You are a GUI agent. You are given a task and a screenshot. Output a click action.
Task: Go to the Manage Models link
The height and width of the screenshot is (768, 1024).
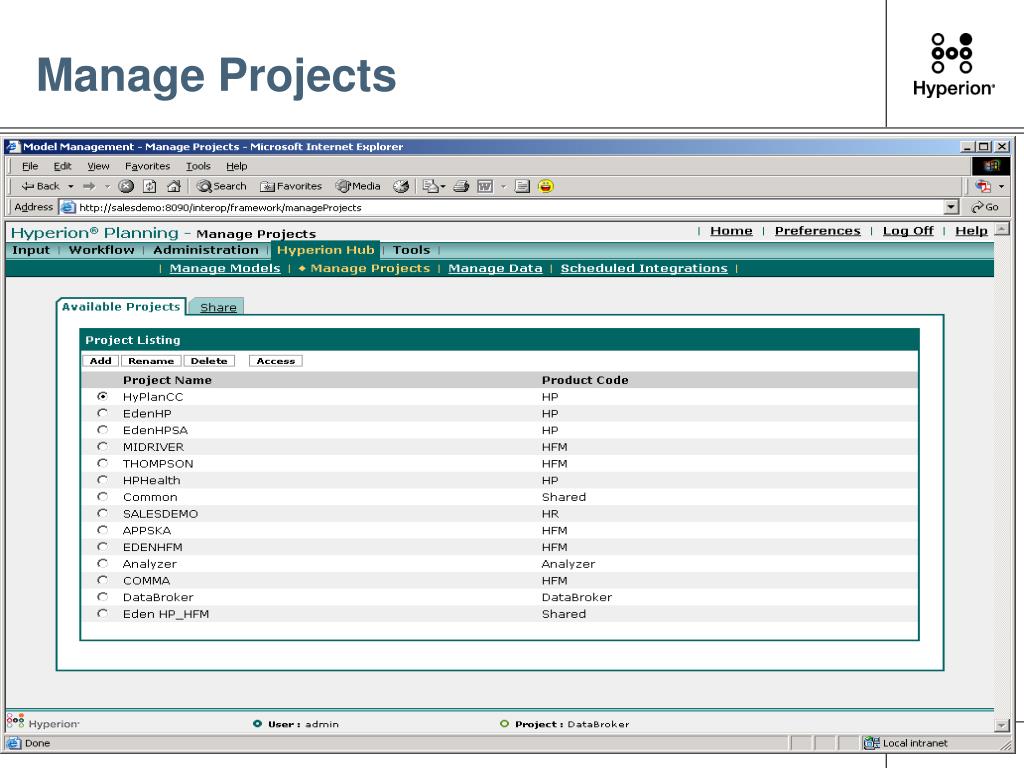tap(225, 268)
